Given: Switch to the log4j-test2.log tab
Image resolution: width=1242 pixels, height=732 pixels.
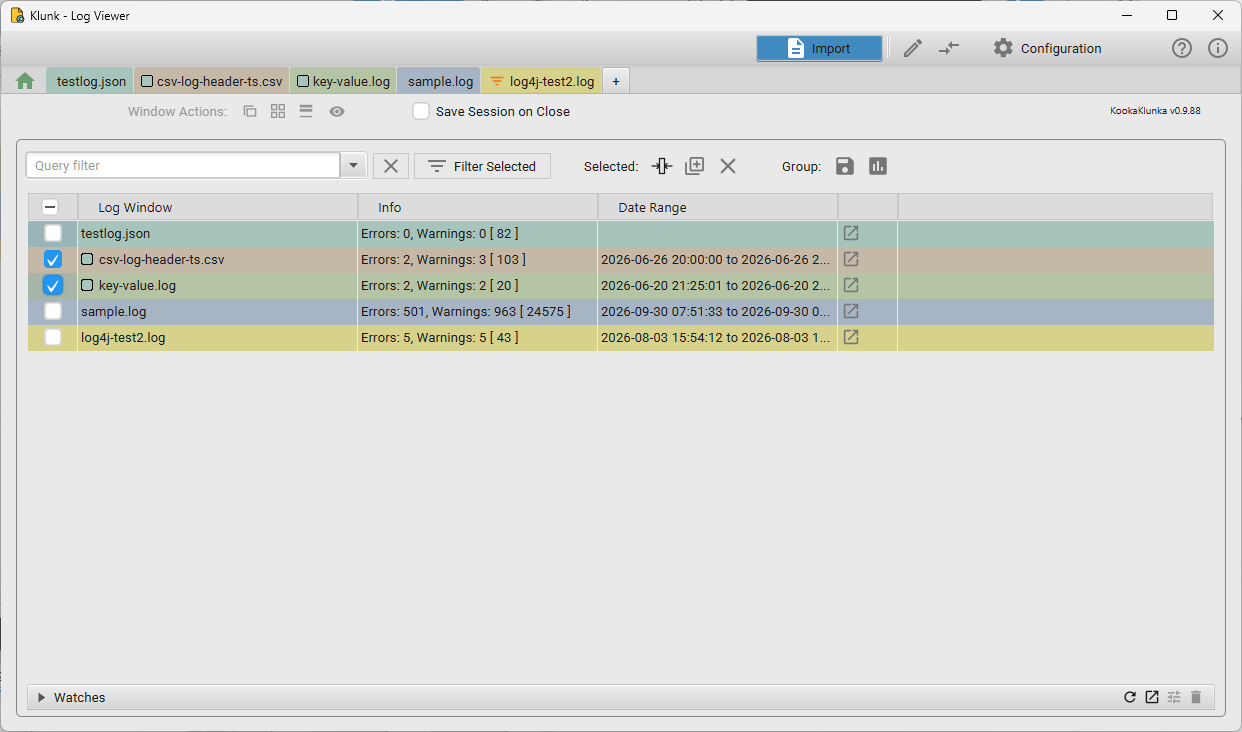Looking at the screenshot, I should [542, 81].
